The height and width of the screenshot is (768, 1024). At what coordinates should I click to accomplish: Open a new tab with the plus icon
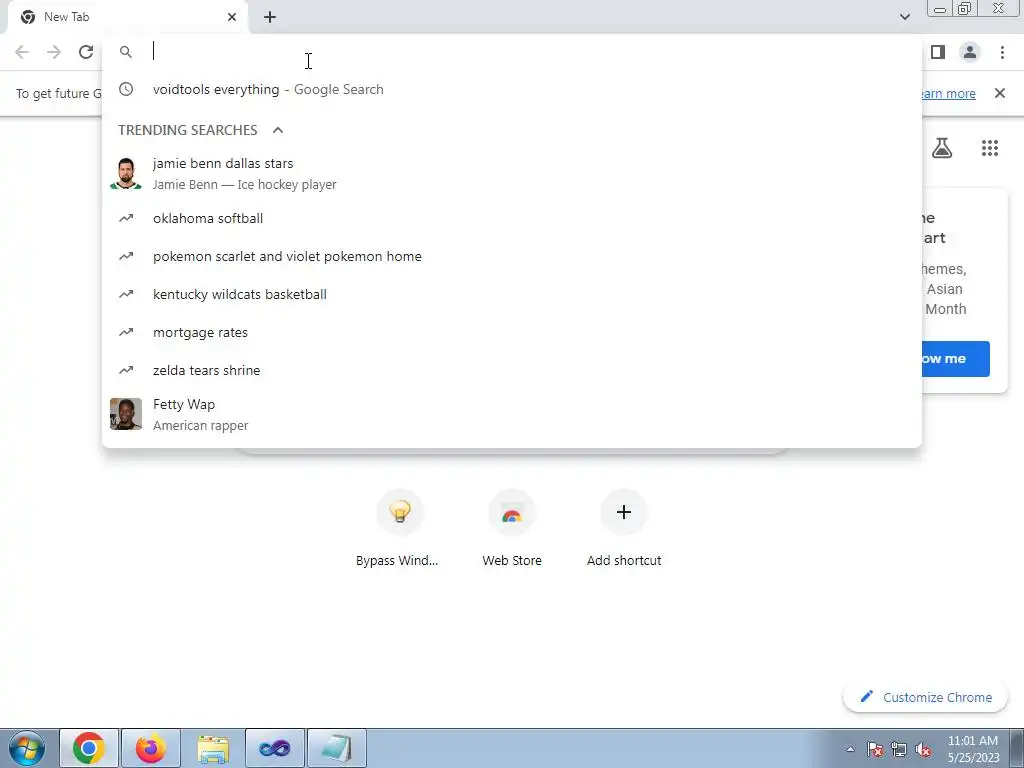click(x=270, y=17)
